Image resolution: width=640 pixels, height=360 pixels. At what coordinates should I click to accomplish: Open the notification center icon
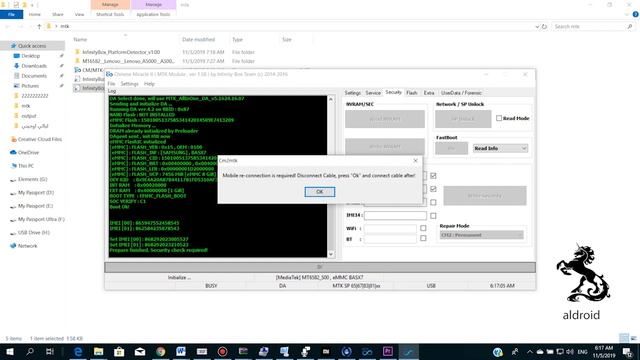628,352
